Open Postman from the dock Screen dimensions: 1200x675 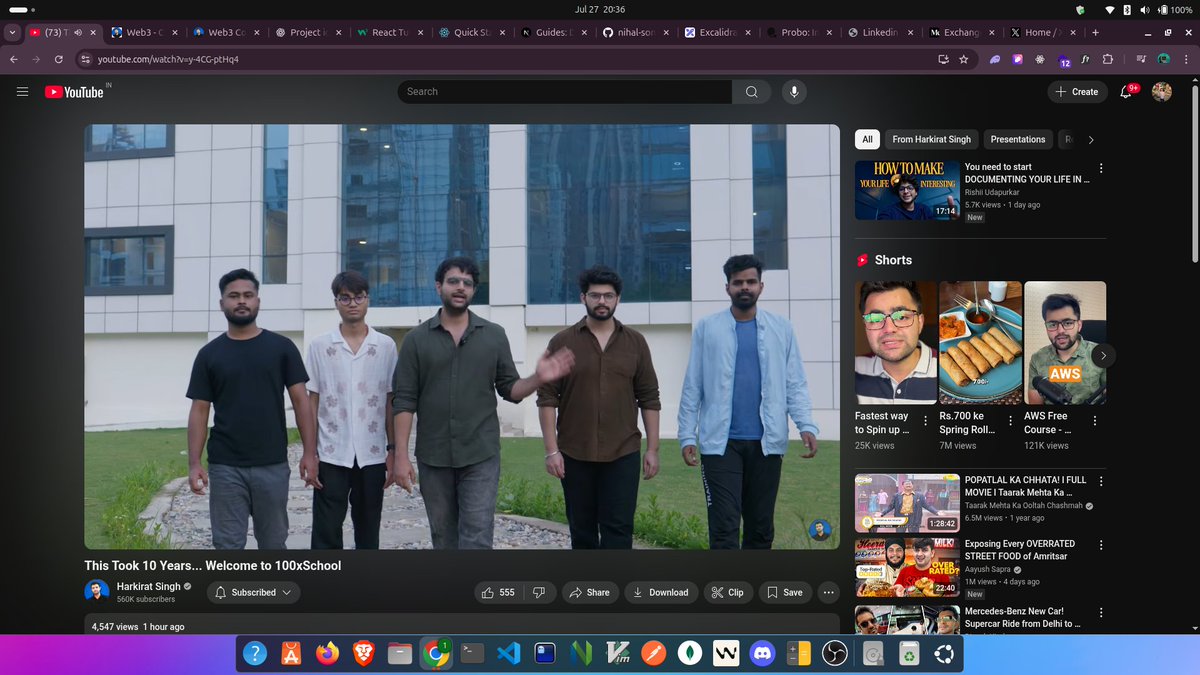[x=653, y=653]
